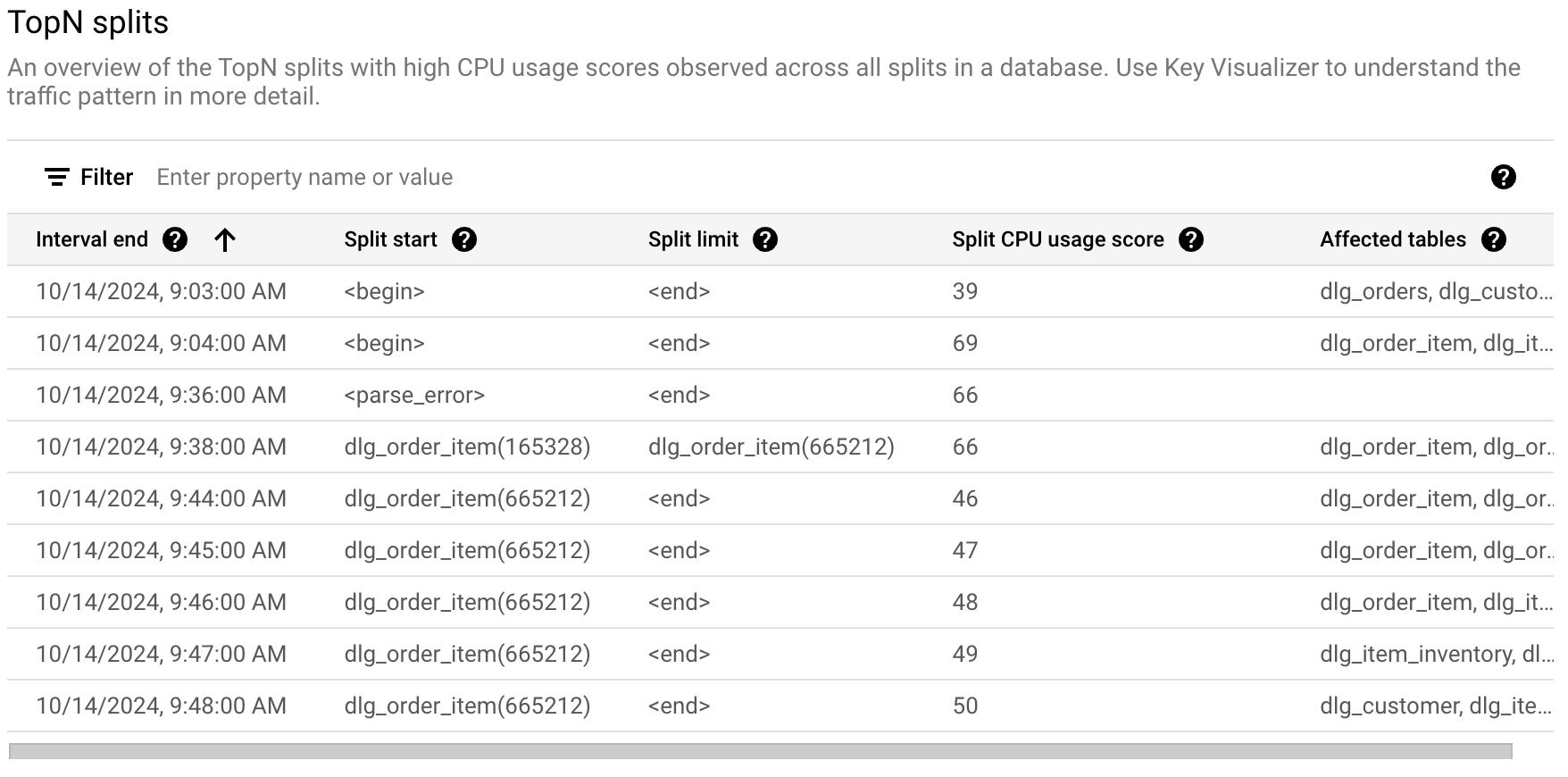The width and height of the screenshot is (1568, 777).
Task: Click the Split limit column header
Action: click(x=693, y=239)
